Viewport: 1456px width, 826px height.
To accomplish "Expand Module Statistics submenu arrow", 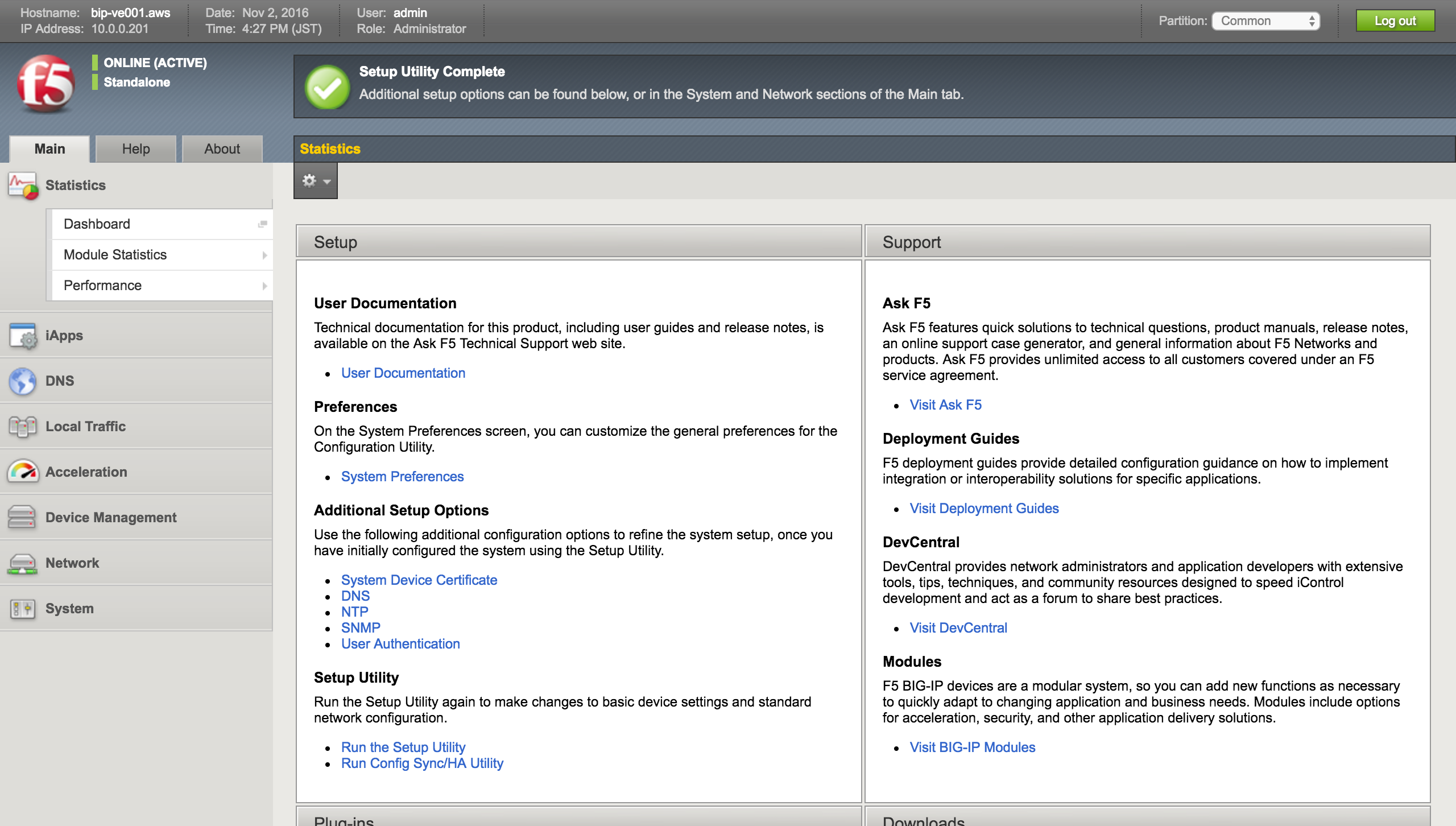I will (x=264, y=255).
